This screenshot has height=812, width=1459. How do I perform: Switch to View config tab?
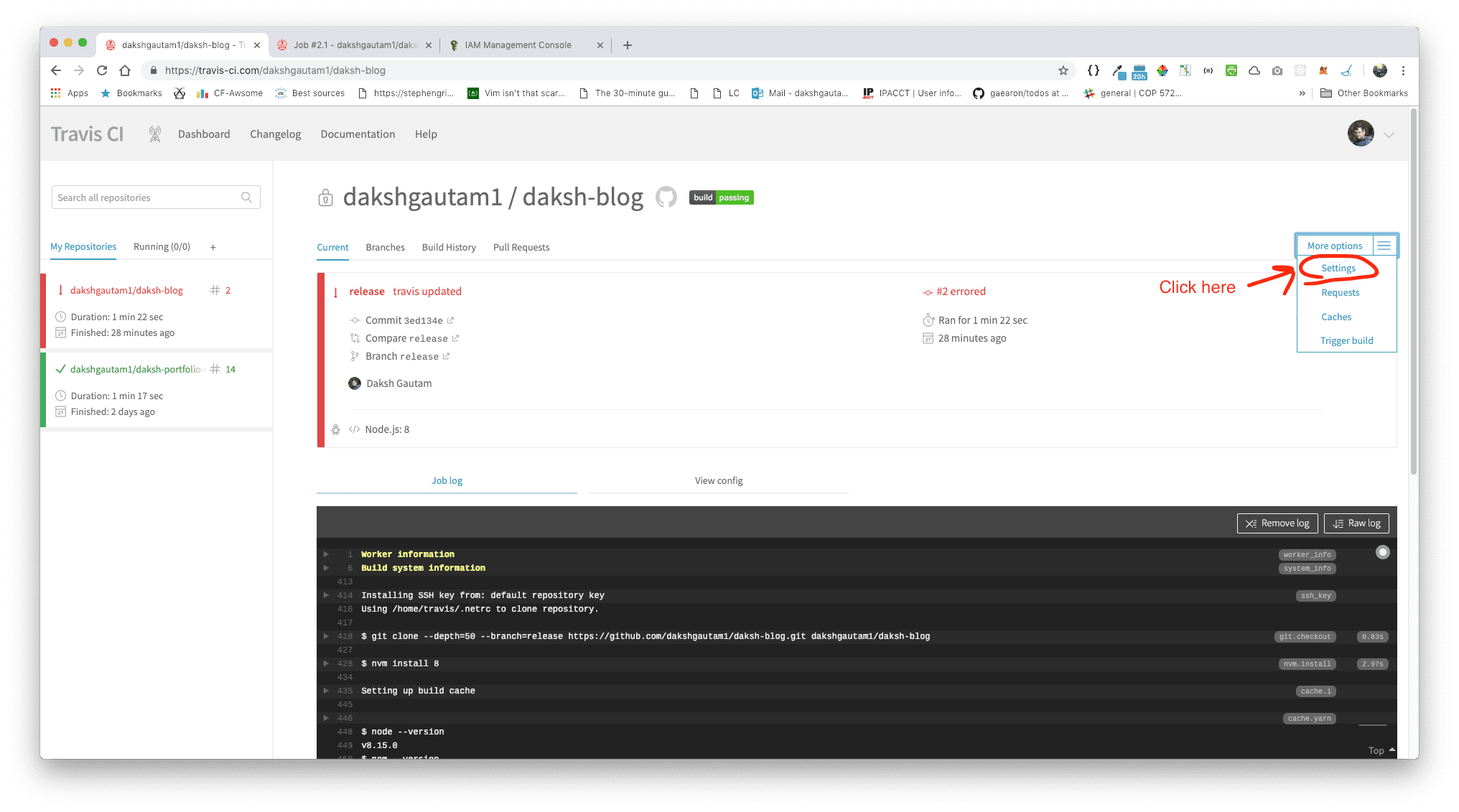pos(718,481)
